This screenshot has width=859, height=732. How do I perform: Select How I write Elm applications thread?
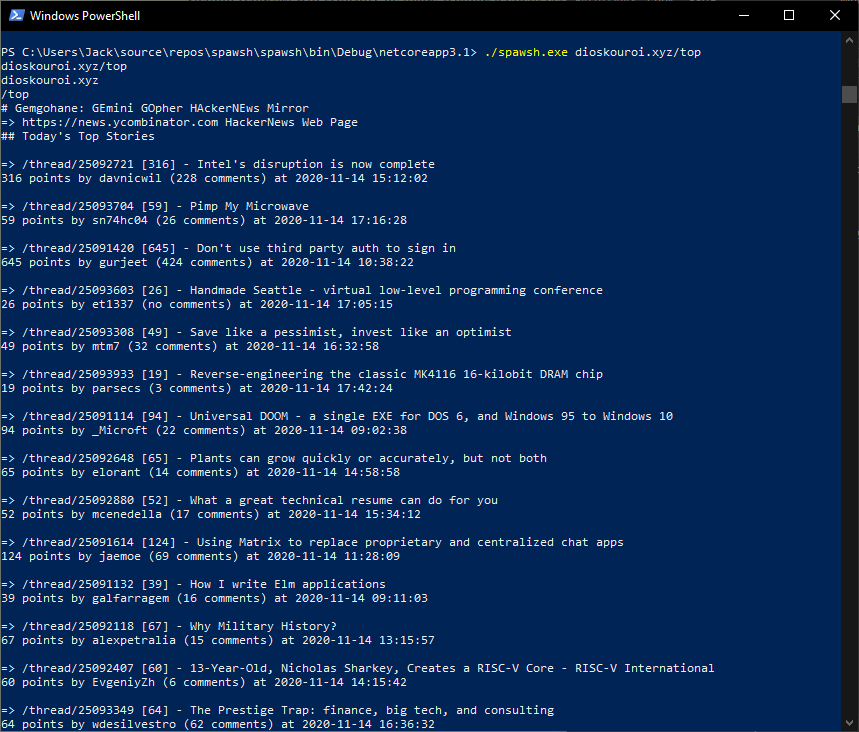pos(193,584)
